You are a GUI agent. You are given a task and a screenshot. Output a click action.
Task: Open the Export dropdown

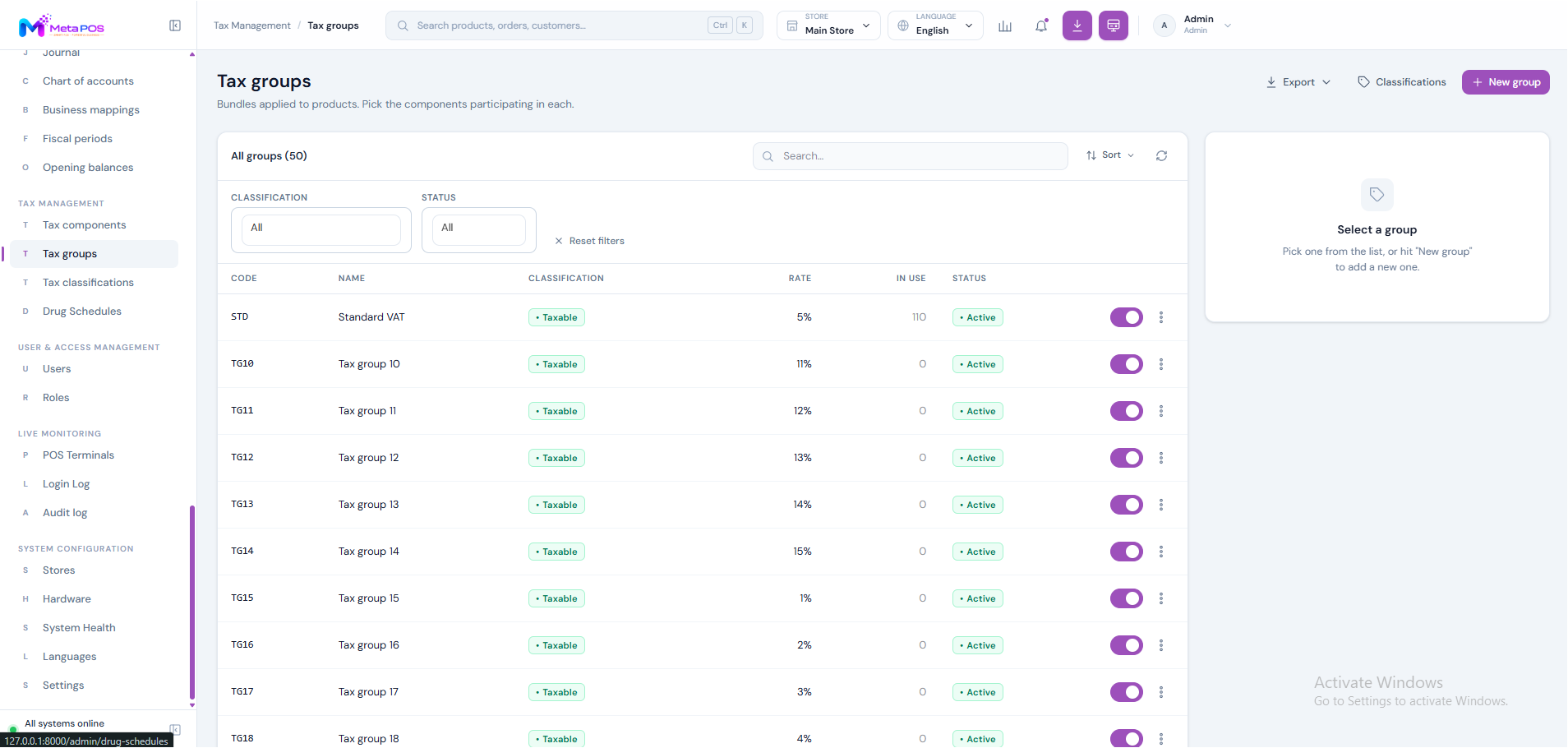[1298, 82]
